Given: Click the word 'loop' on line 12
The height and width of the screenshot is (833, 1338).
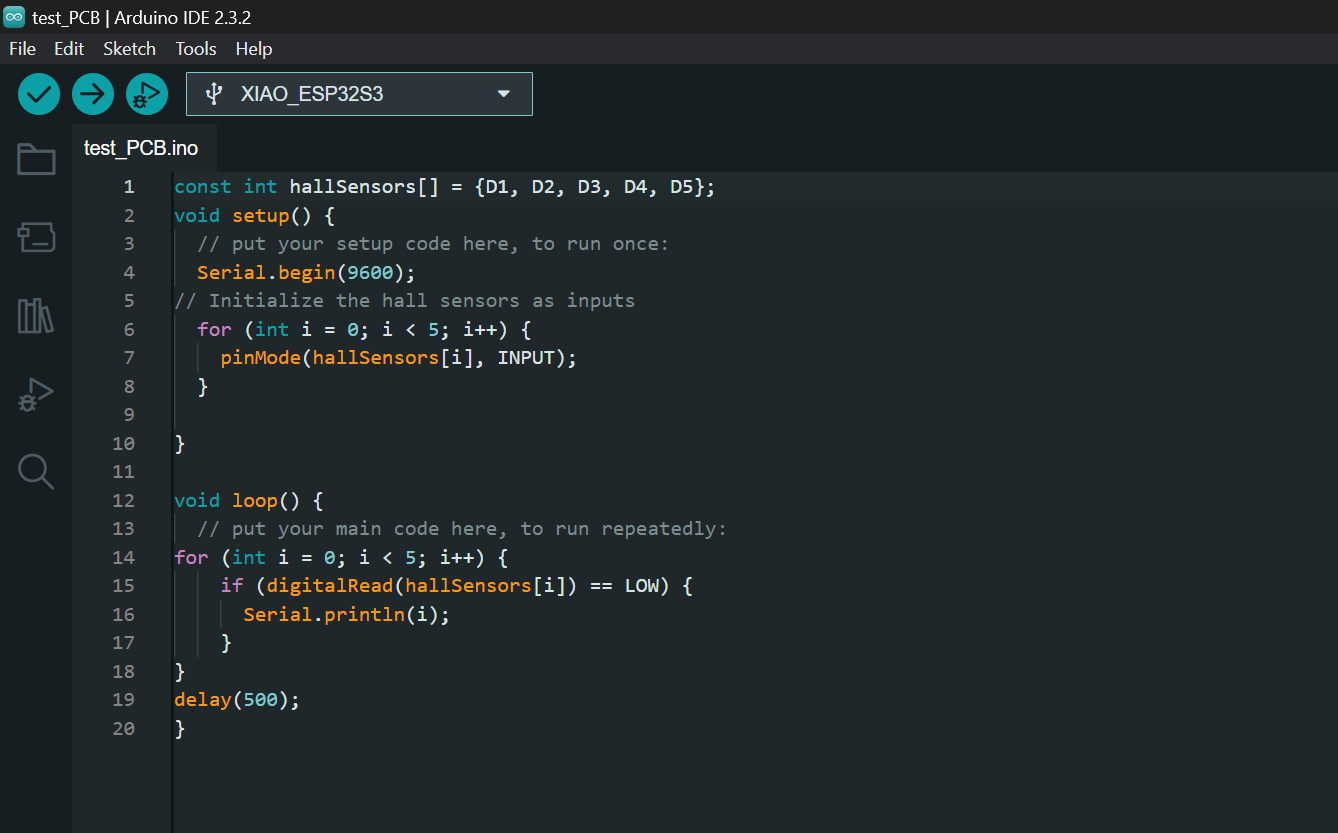Looking at the screenshot, I should [255, 500].
